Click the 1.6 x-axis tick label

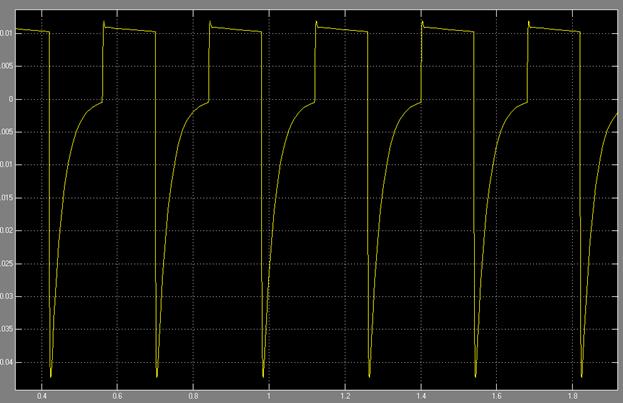click(x=497, y=396)
